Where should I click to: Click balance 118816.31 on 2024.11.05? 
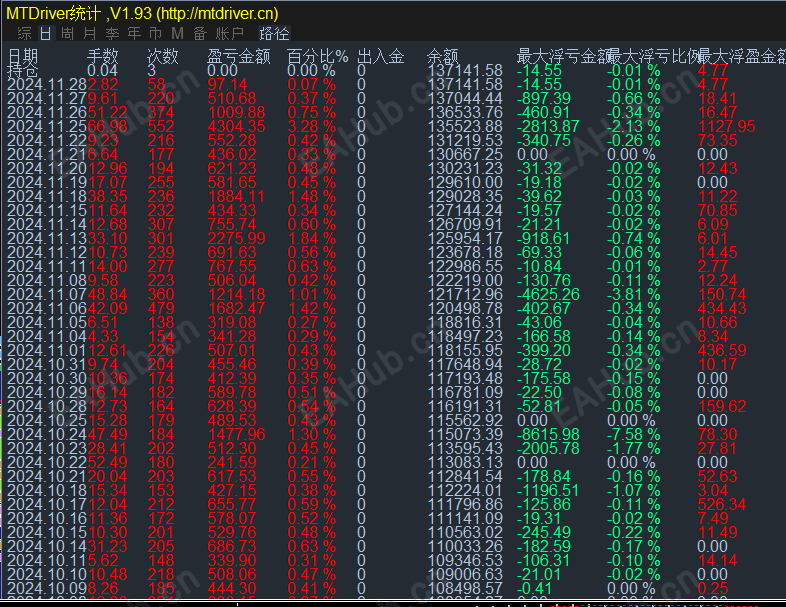coord(465,323)
